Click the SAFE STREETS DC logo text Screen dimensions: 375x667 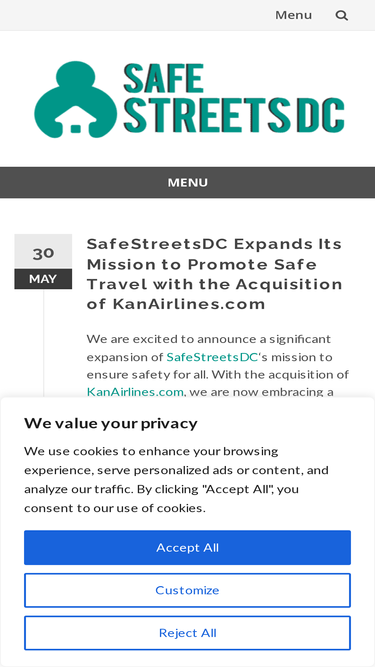click(x=234, y=99)
